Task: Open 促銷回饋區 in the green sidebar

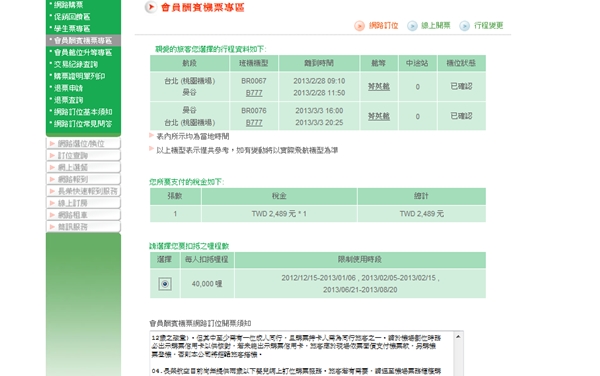Action: coord(72,16)
